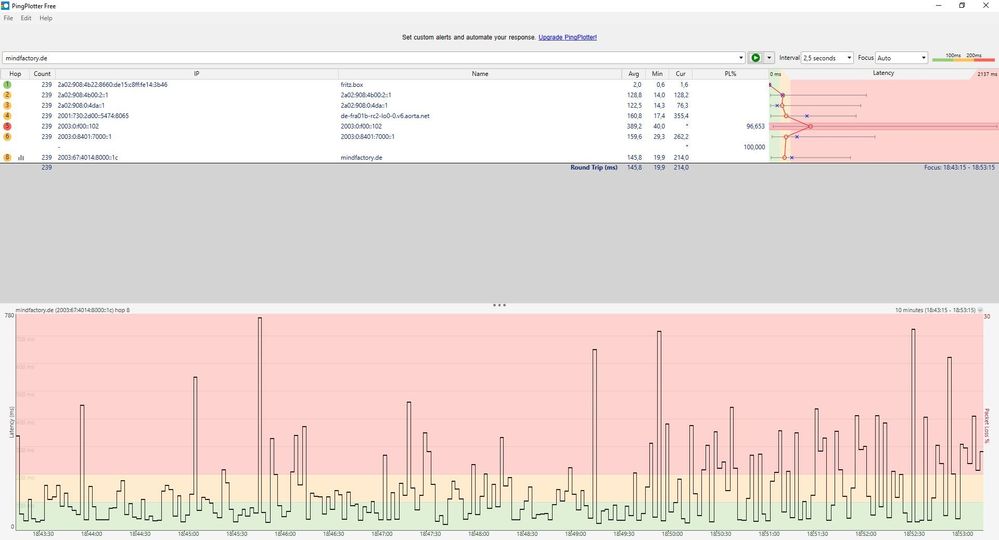Click the three-dot pane splitter handle

(500, 305)
